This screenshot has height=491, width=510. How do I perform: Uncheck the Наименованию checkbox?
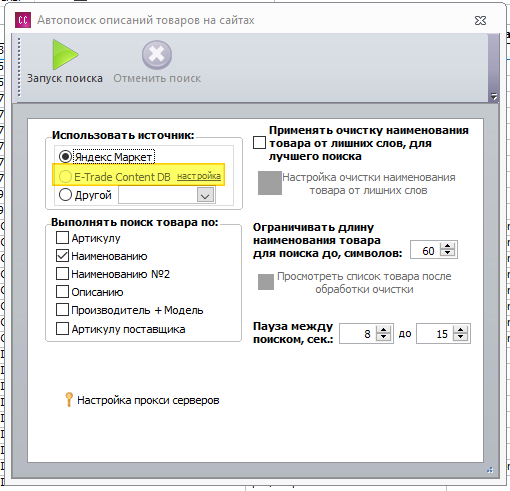point(62,256)
